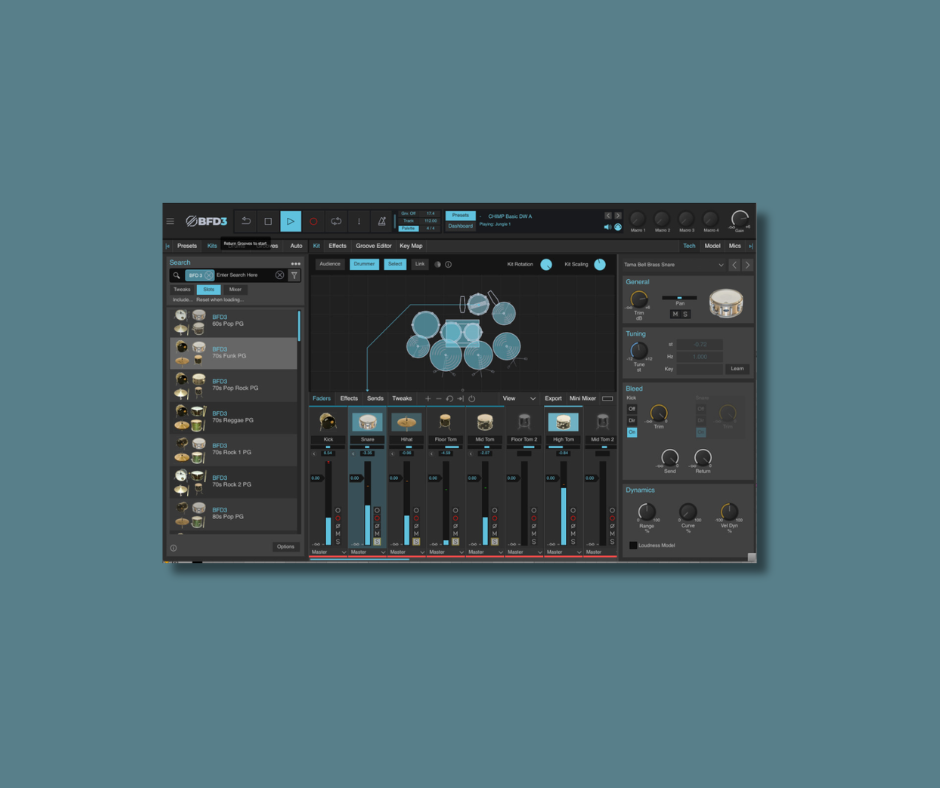
Task: Open Kick channel Master output dropdown
Action: coord(329,552)
